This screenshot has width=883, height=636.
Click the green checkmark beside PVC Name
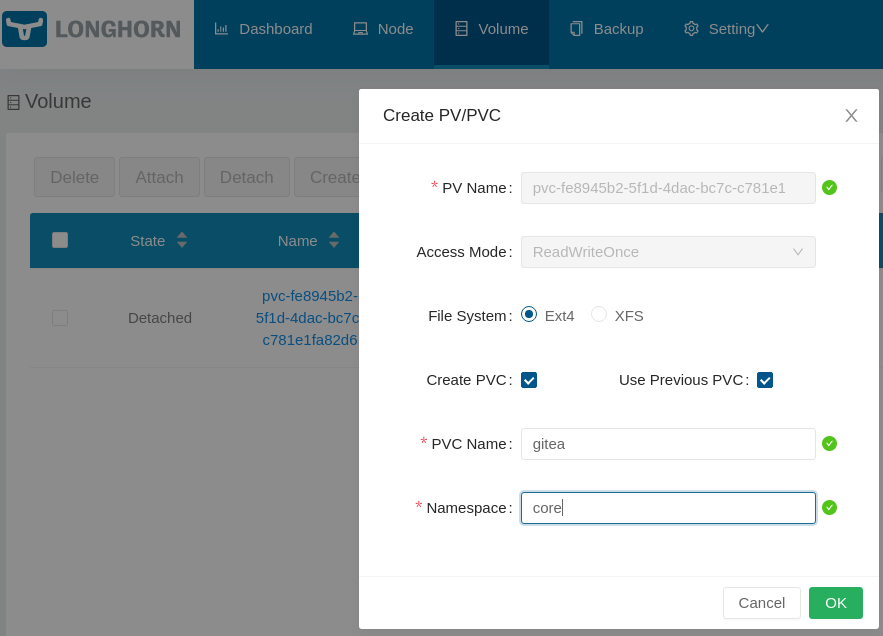830,444
